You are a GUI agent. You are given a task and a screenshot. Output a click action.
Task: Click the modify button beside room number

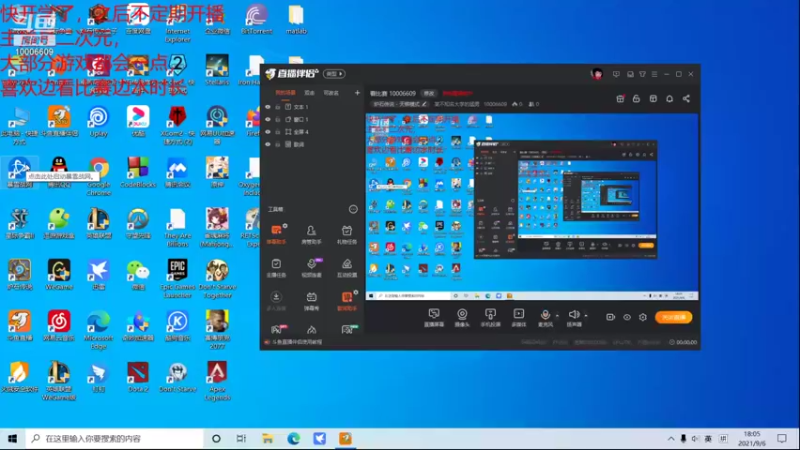(x=429, y=93)
